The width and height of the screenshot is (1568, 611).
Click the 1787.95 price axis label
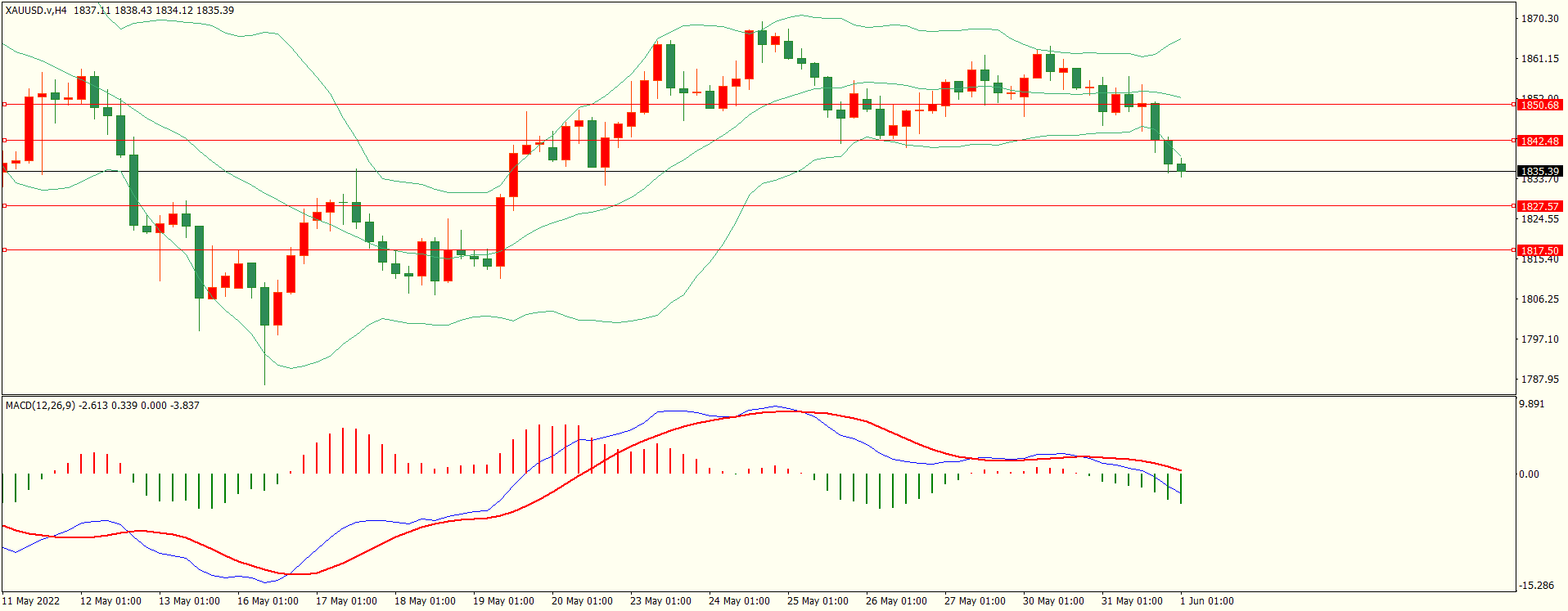pyautogui.click(x=1539, y=380)
